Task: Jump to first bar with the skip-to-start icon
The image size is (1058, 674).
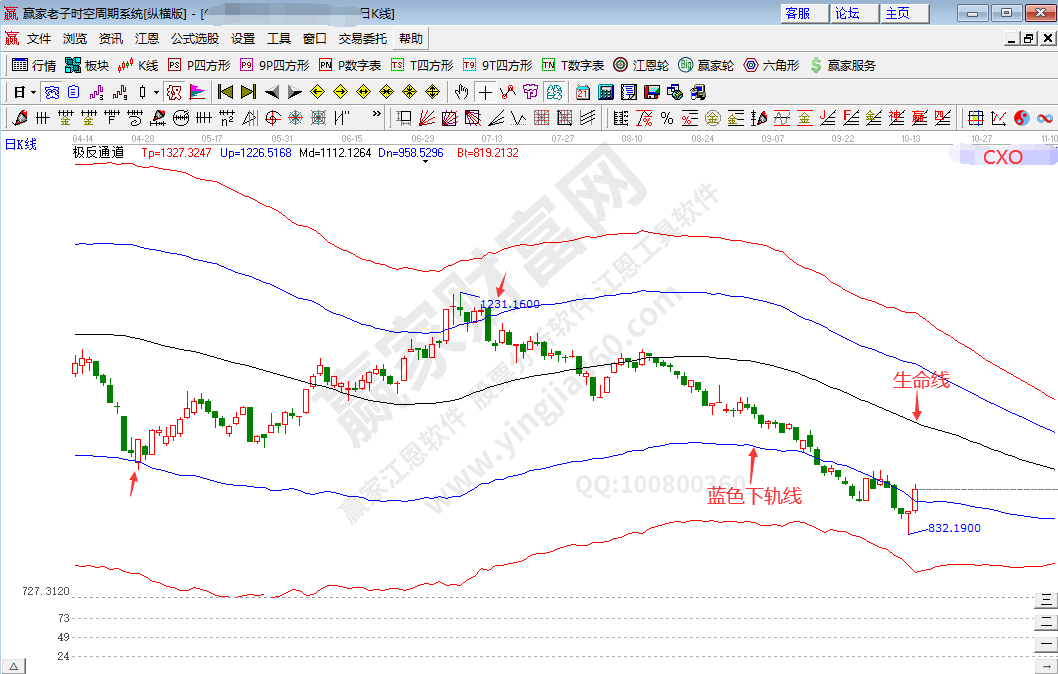Action: tap(226, 92)
